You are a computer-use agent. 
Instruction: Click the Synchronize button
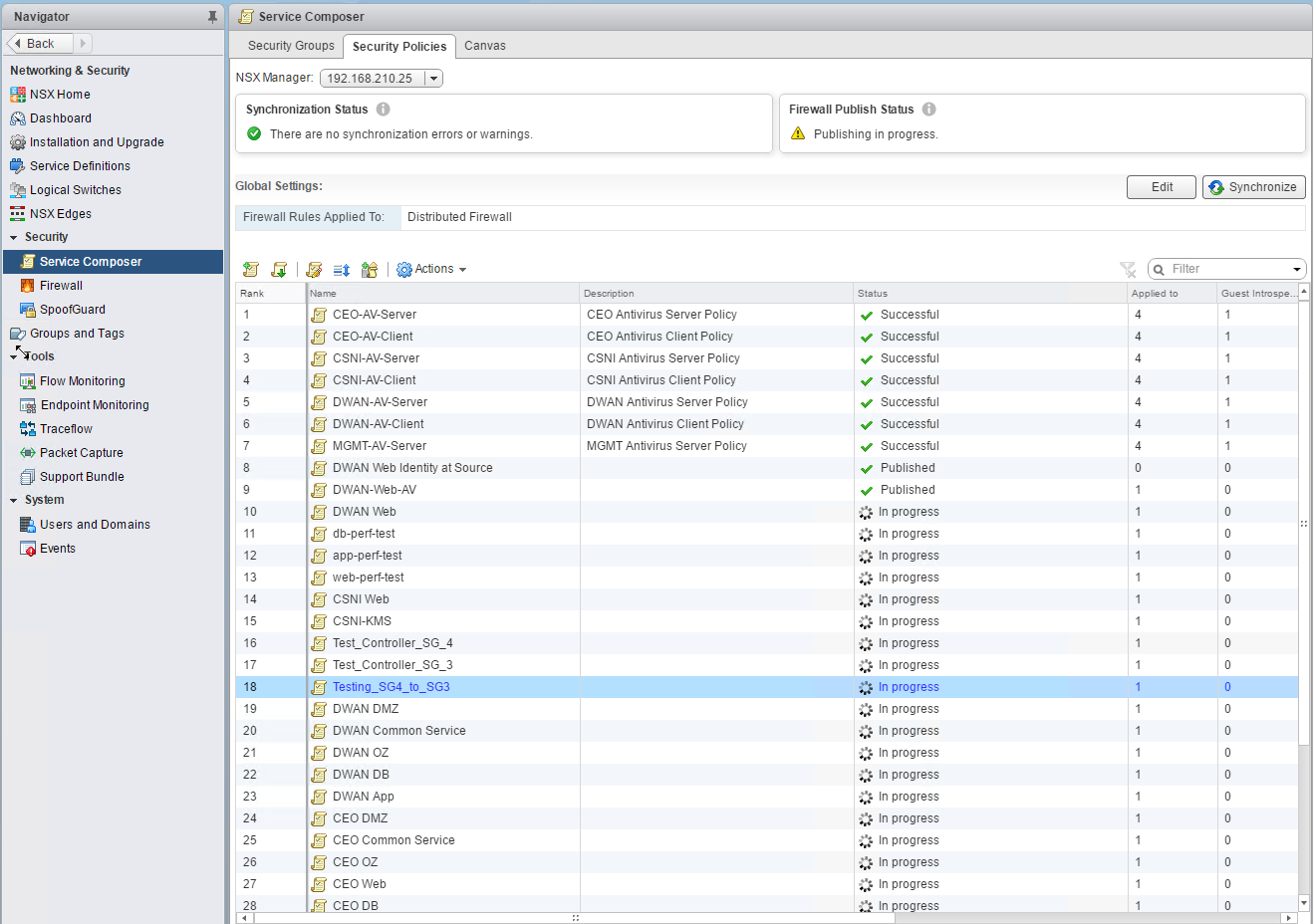click(1253, 187)
